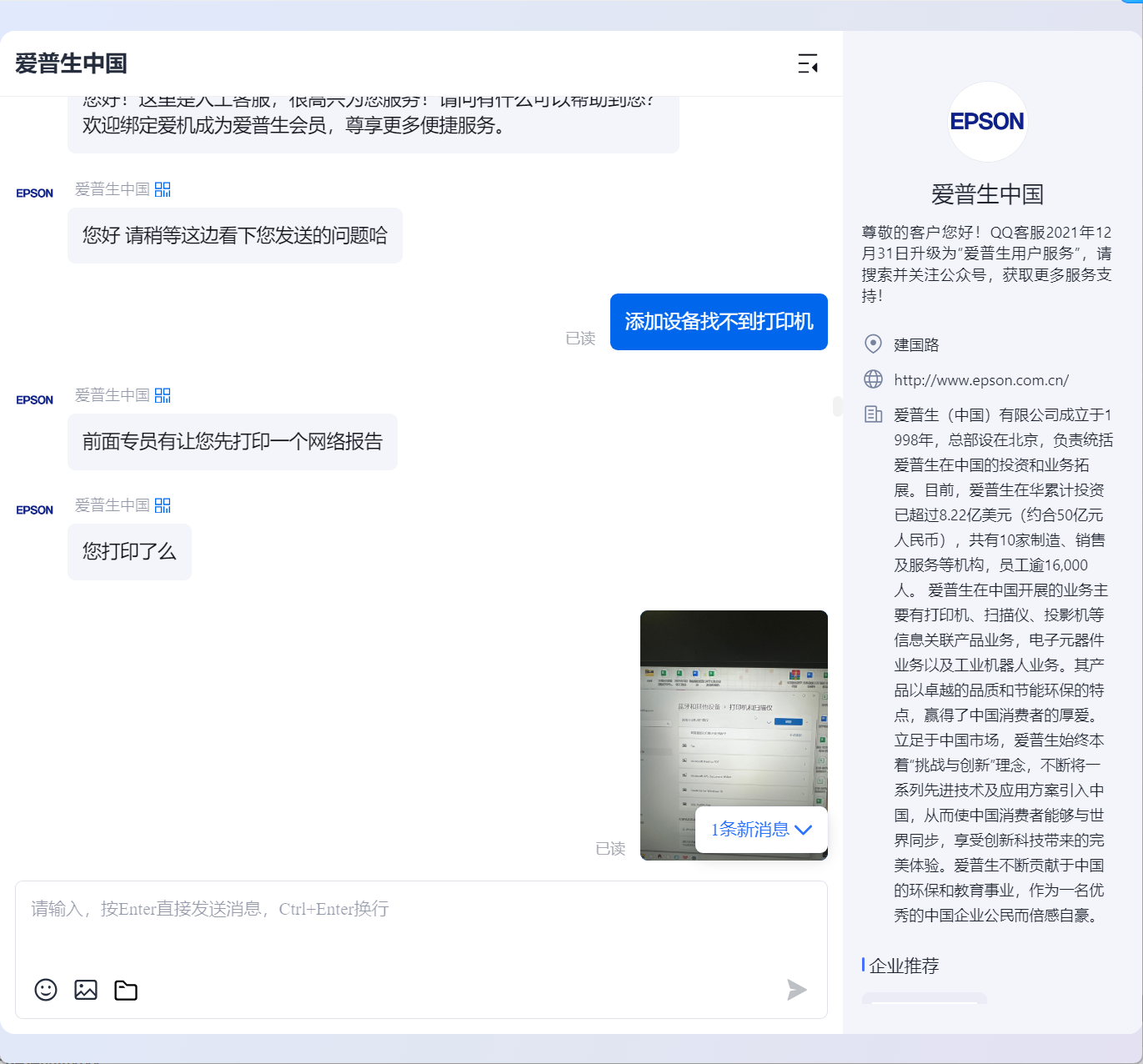Click the 企业推荐 section heading
This screenshot has width=1143, height=1064.
pyautogui.click(x=904, y=966)
